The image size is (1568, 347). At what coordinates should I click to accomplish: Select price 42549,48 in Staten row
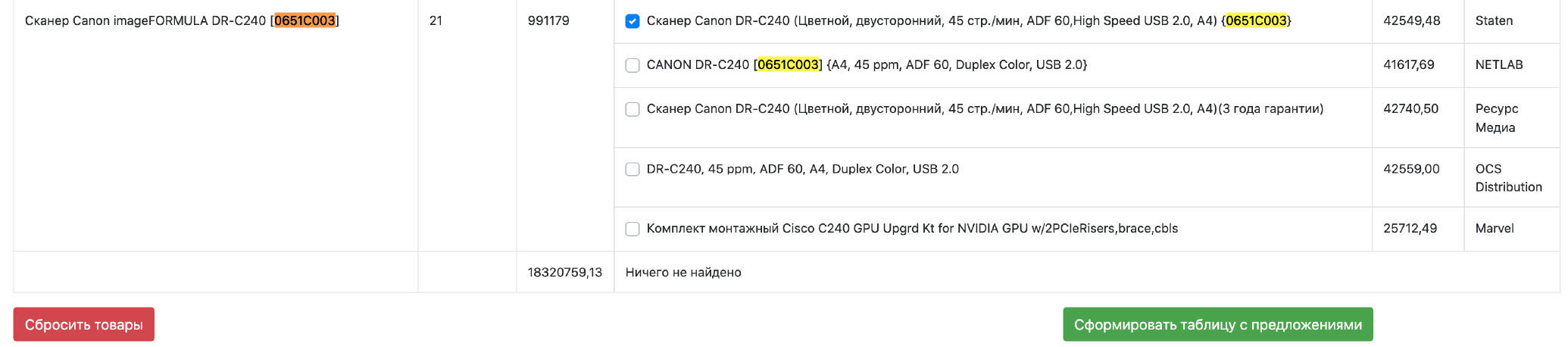[1411, 20]
